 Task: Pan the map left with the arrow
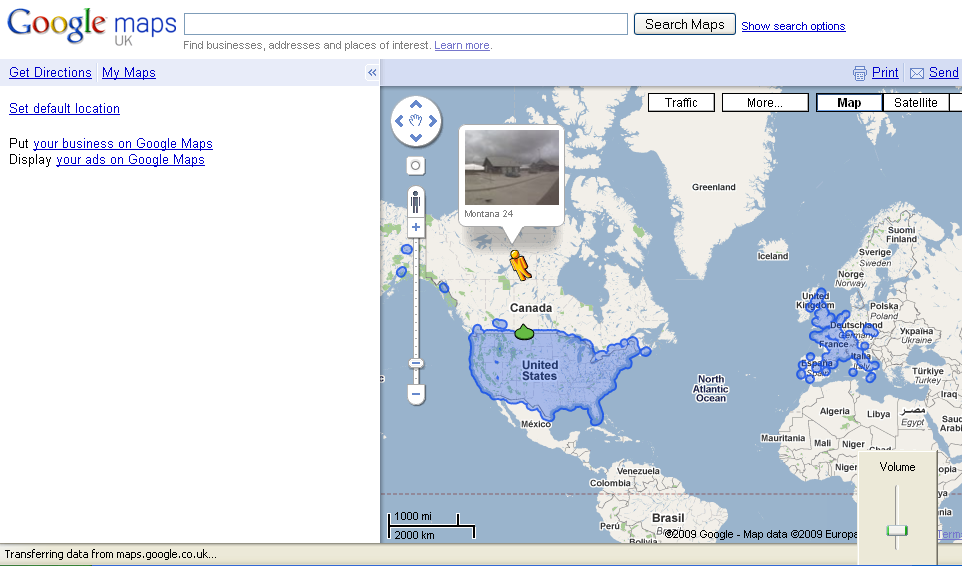(399, 121)
